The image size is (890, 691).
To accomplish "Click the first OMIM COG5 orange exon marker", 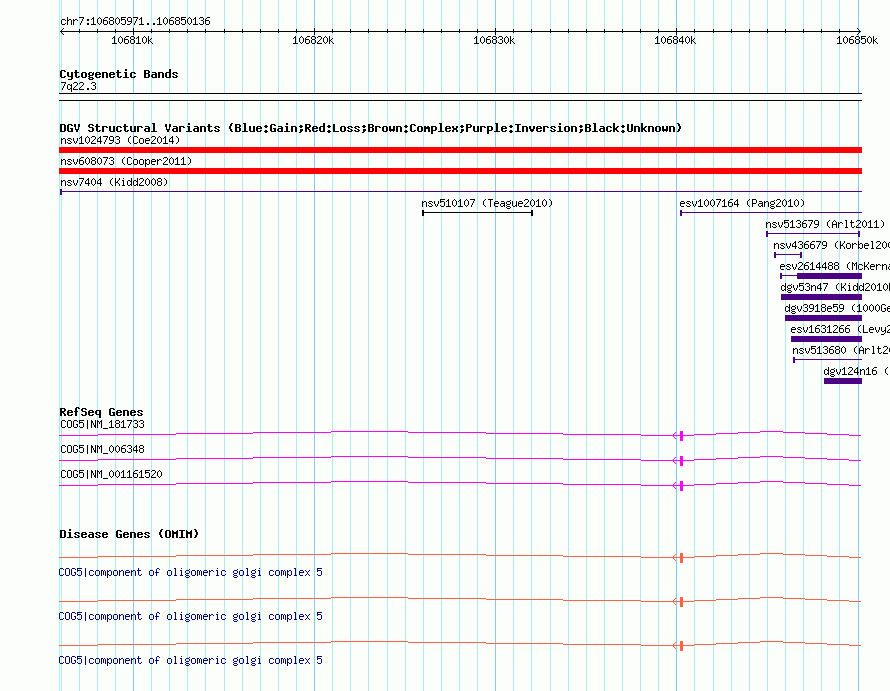I will click(681, 558).
